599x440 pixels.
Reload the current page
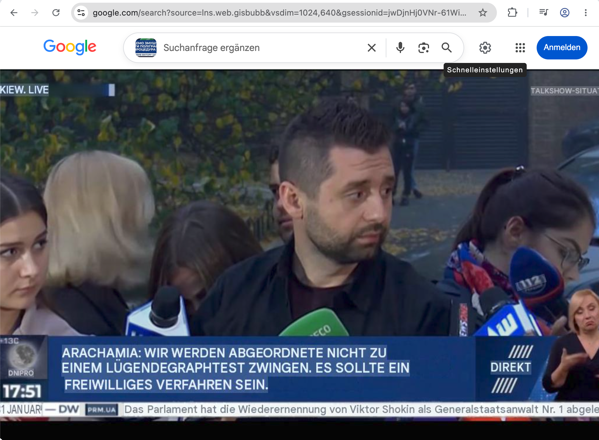tap(56, 13)
